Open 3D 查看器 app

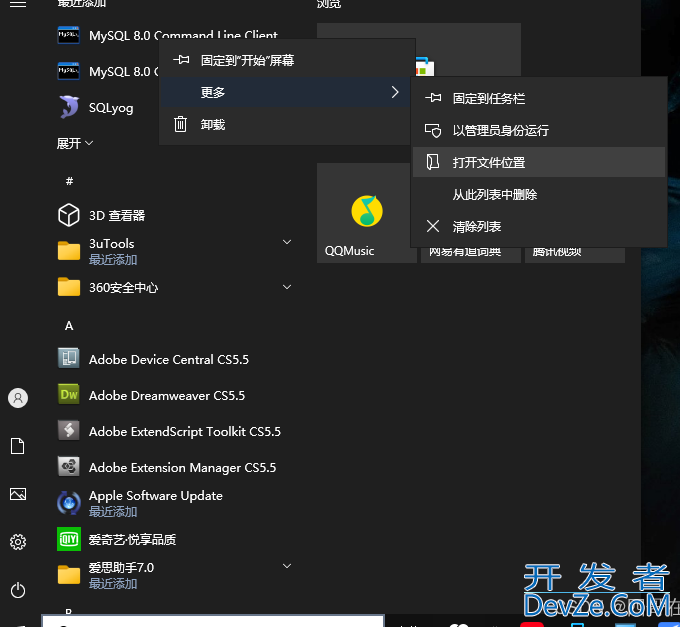pos(116,216)
